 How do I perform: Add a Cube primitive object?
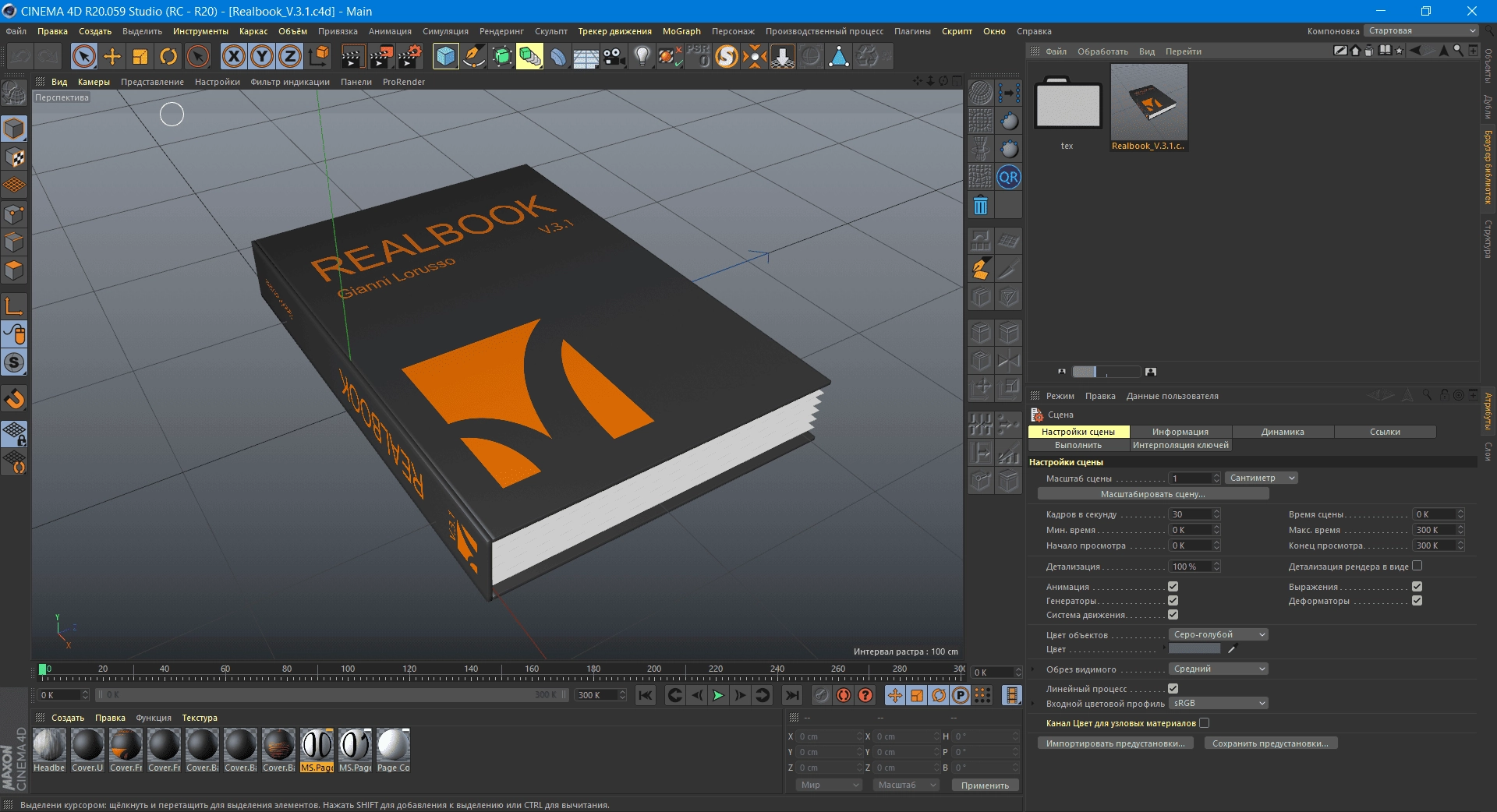point(445,56)
